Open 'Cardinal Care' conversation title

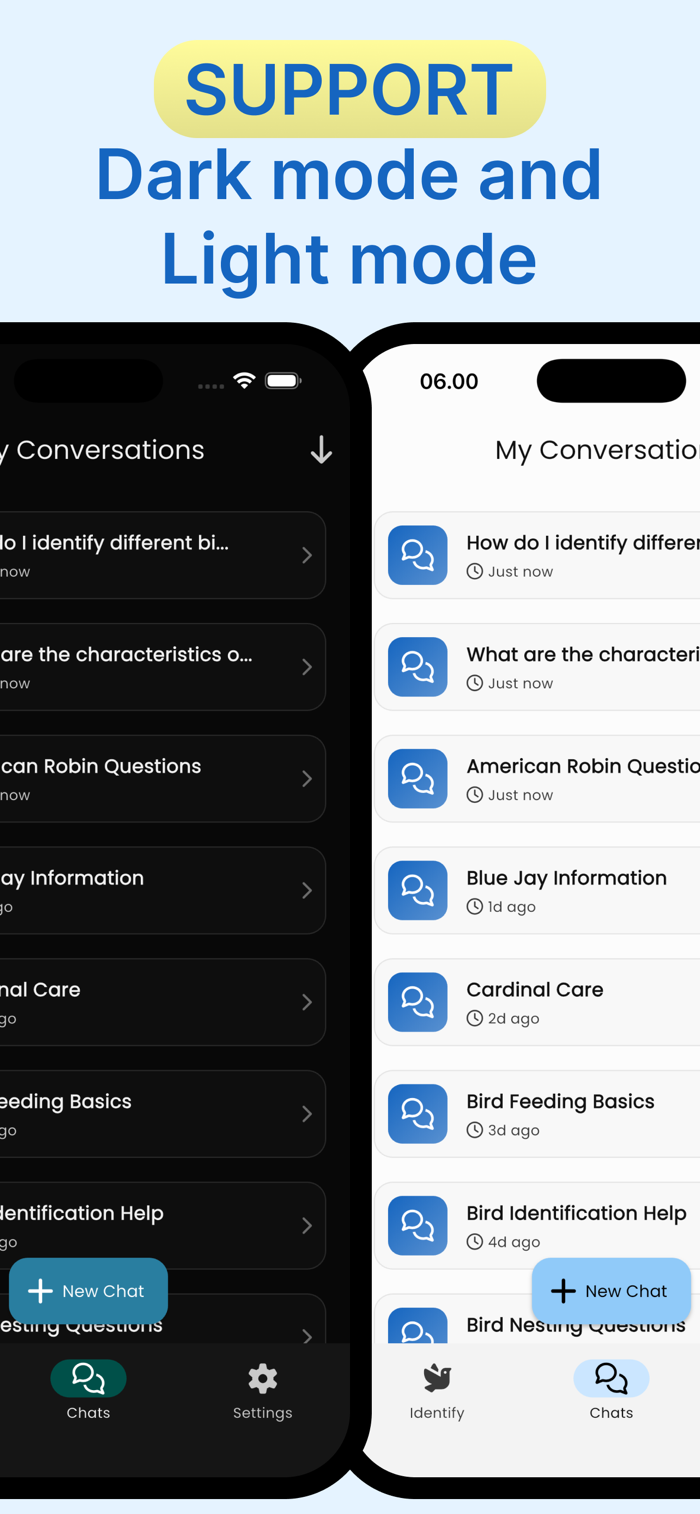coord(535,990)
